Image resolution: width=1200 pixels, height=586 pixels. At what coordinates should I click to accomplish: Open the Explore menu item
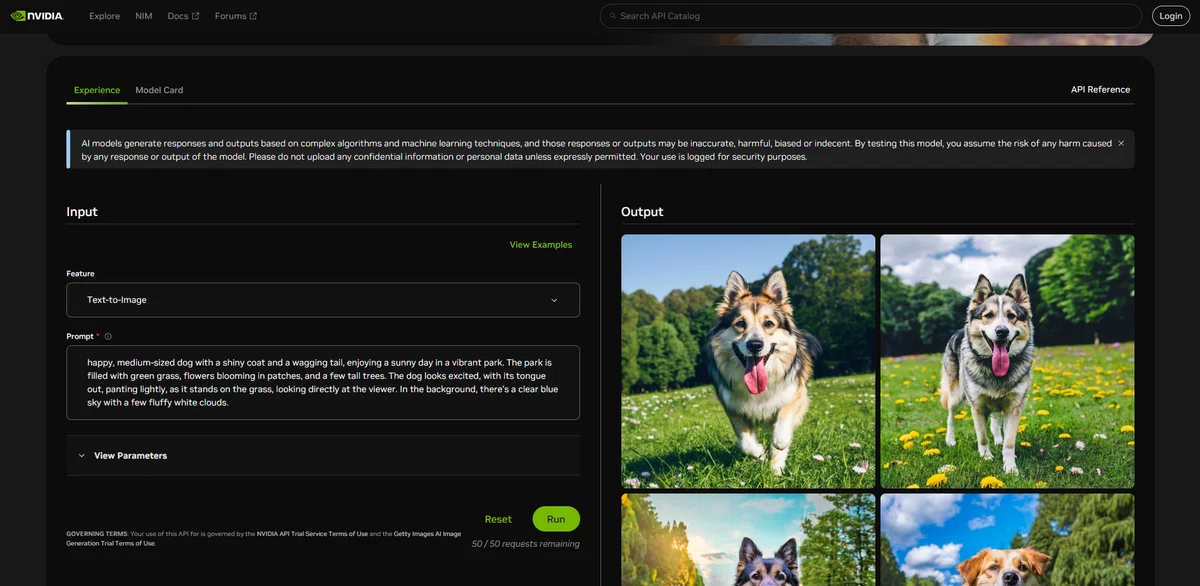(x=104, y=16)
